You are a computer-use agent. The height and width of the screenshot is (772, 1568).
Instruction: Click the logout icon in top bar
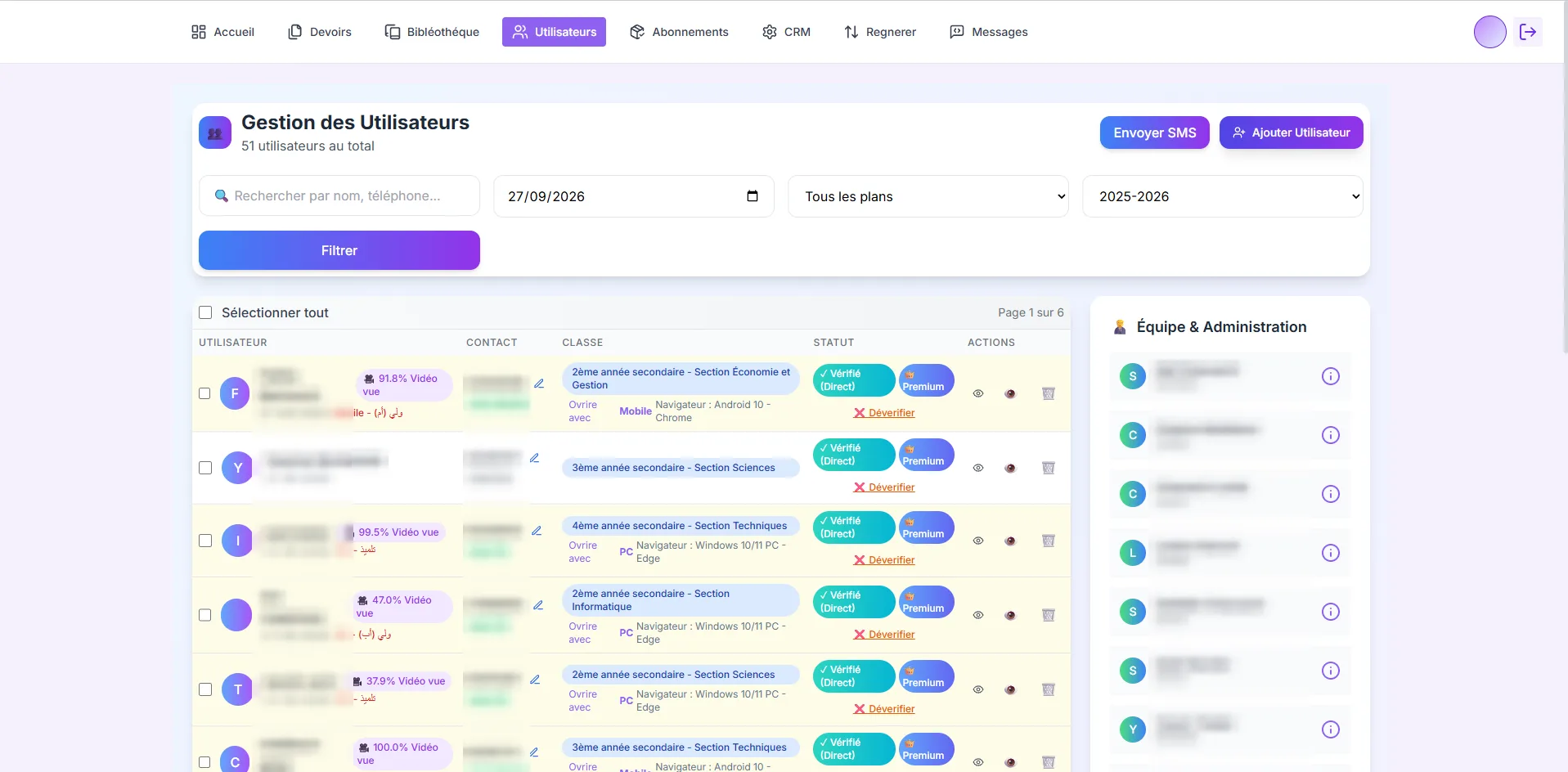coord(1527,32)
